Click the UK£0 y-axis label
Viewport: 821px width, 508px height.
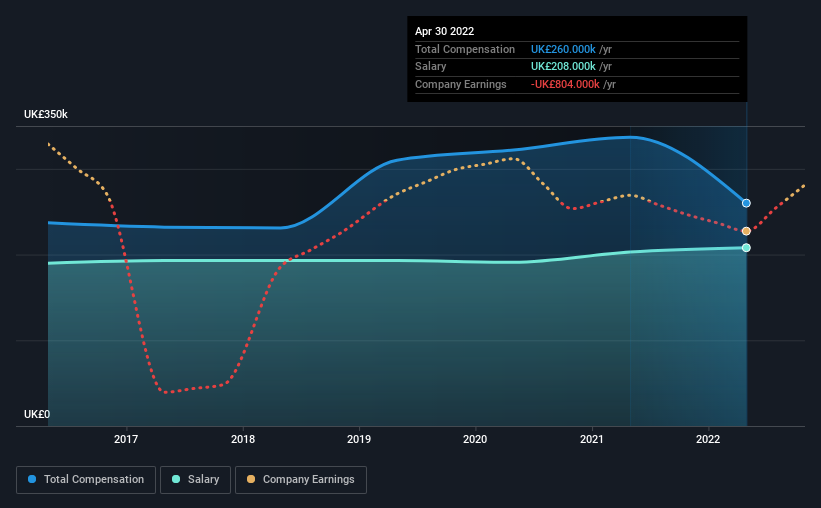(37, 414)
